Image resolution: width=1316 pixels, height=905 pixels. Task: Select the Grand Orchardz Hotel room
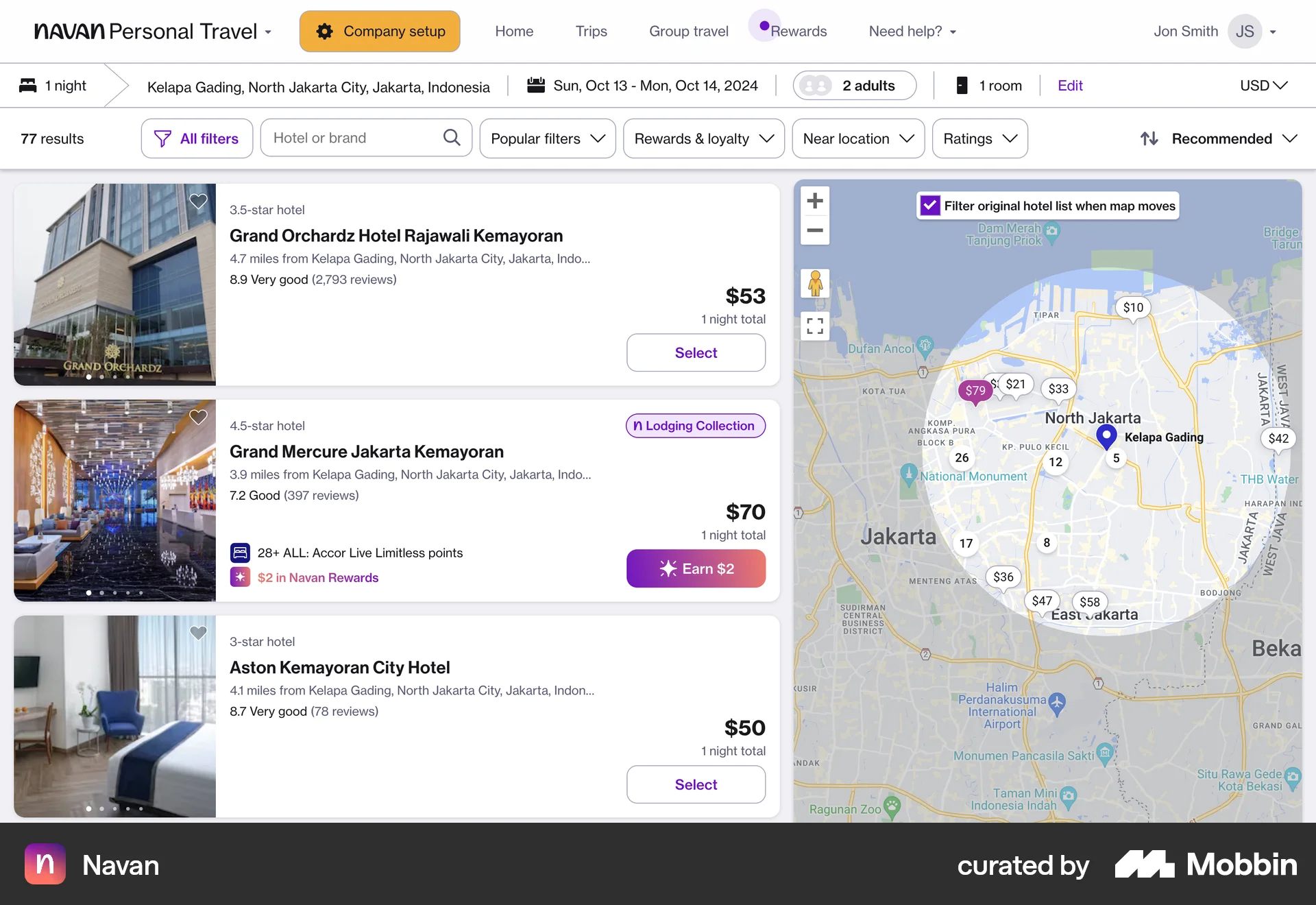(696, 352)
